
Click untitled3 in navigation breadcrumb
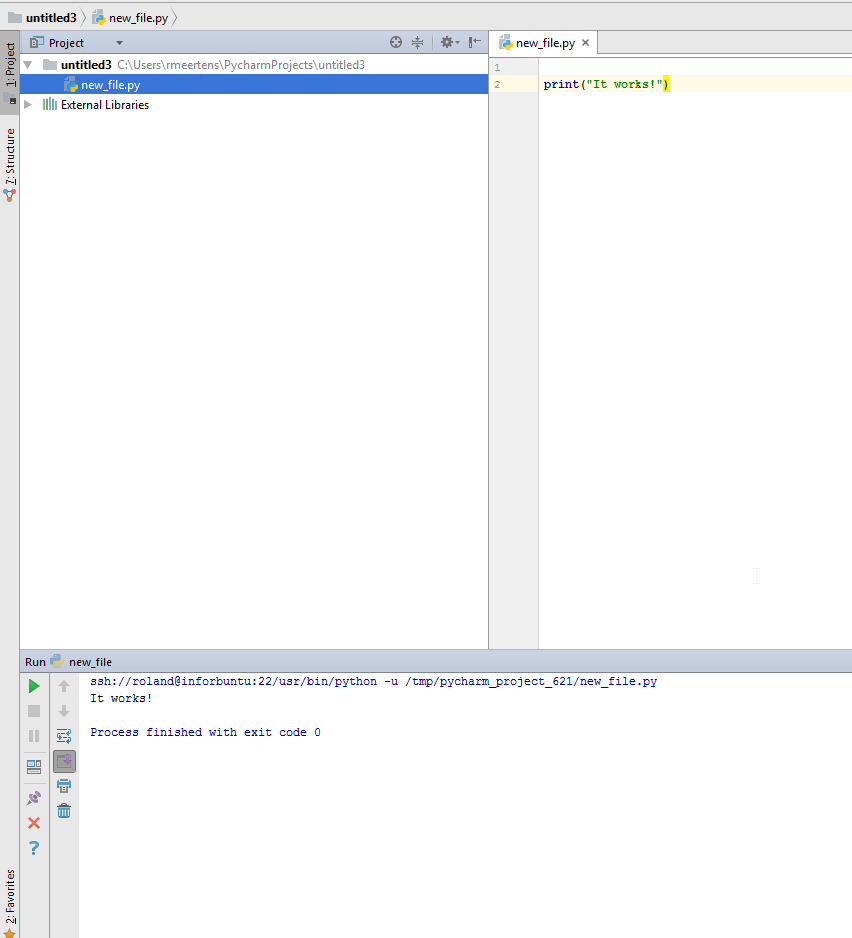(50, 18)
